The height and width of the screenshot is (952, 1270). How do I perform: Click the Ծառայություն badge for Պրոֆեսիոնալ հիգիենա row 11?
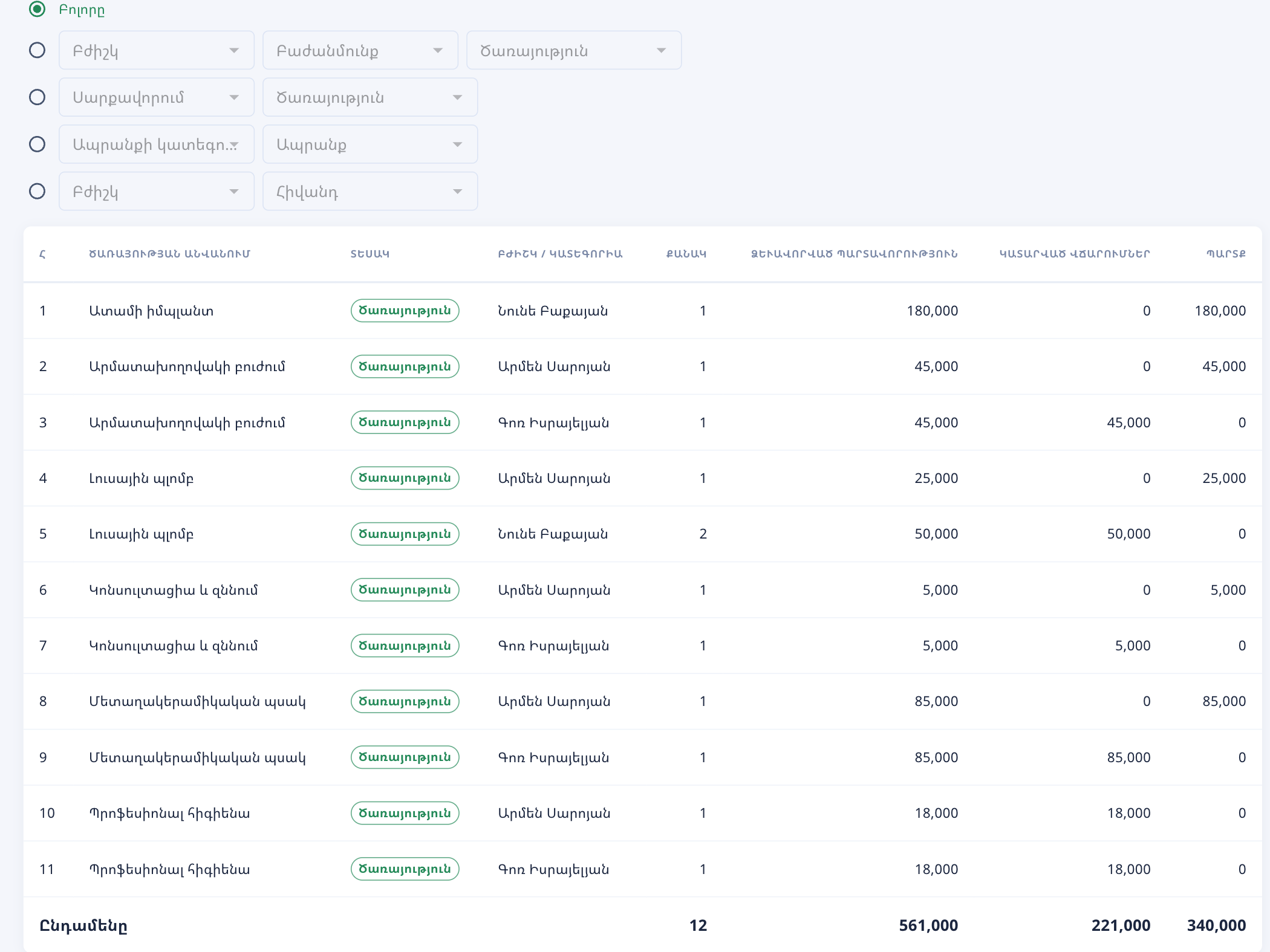tap(405, 869)
